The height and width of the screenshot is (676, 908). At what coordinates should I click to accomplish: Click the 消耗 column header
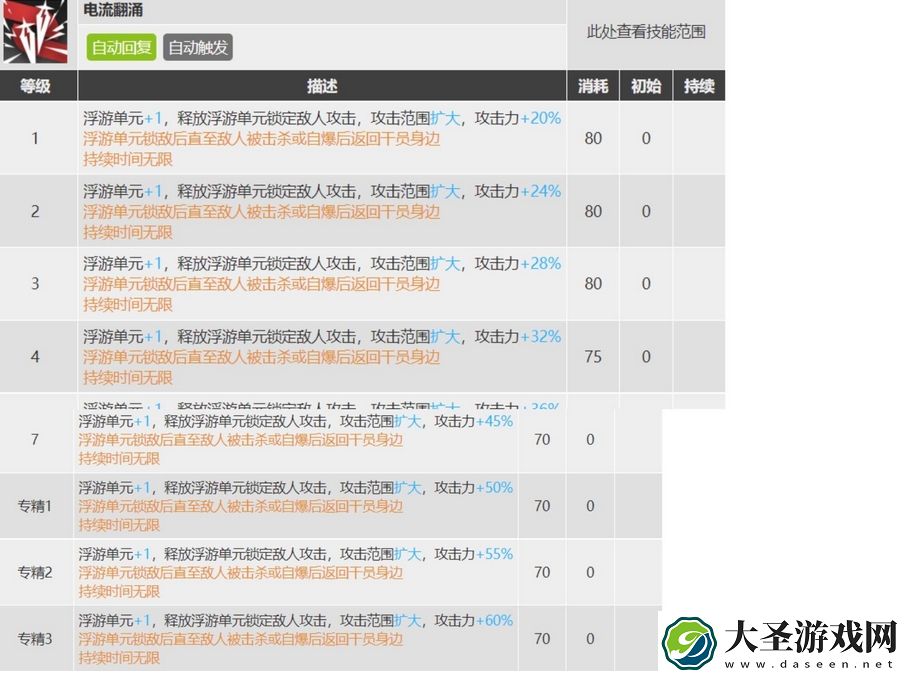pos(593,86)
